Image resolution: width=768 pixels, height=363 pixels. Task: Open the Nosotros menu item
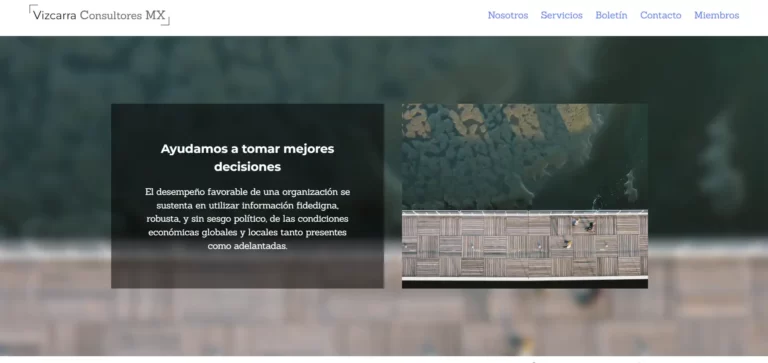point(508,15)
